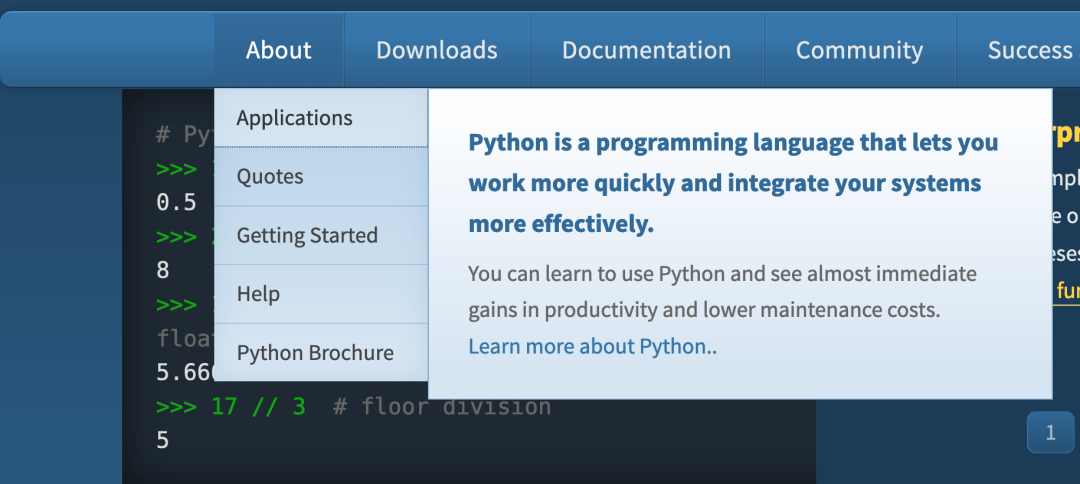The image size is (1080, 484).
Task: Follow the Learn more about Python link
Action: 590,346
